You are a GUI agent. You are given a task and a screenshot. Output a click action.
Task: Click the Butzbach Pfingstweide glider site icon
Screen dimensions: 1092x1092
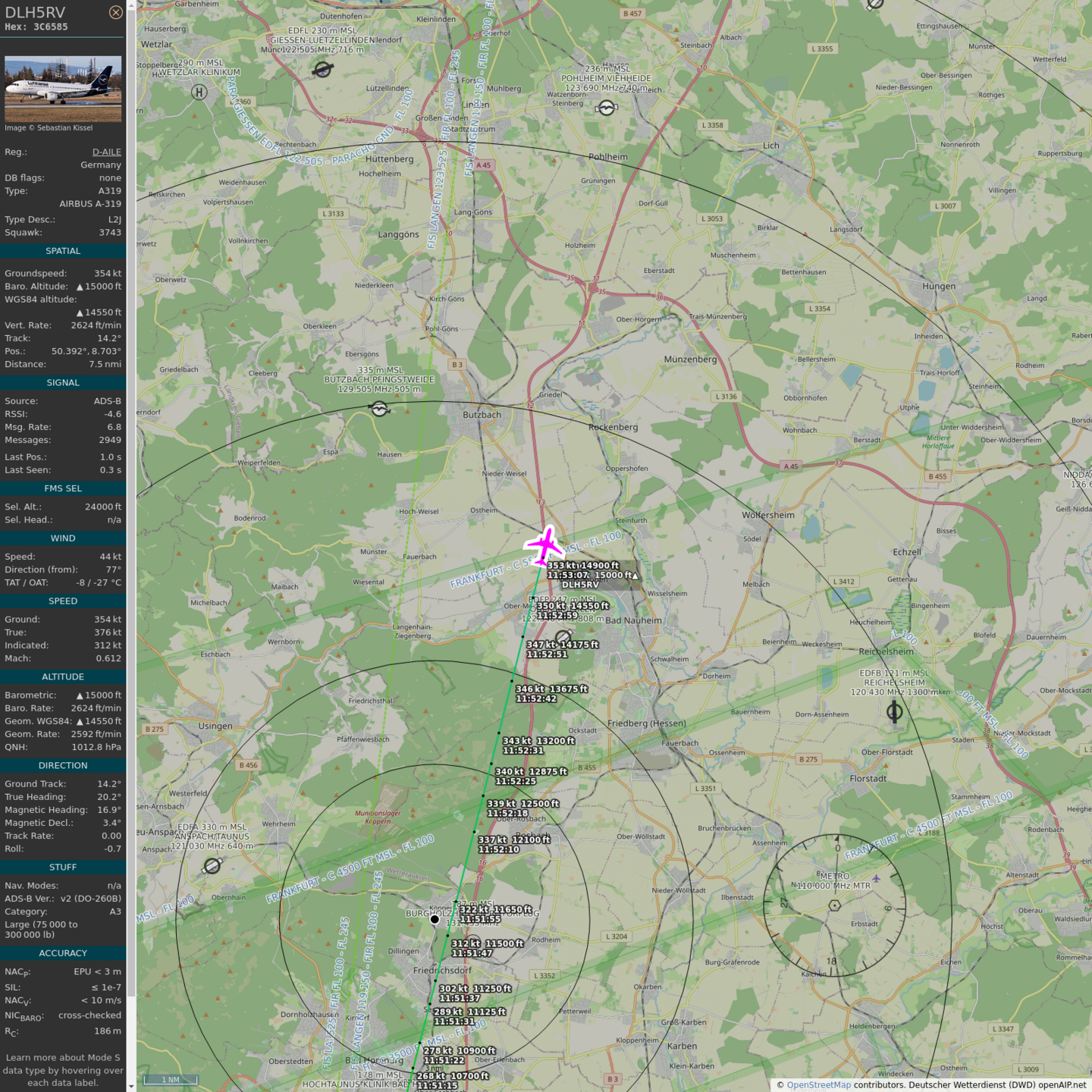[379, 409]
